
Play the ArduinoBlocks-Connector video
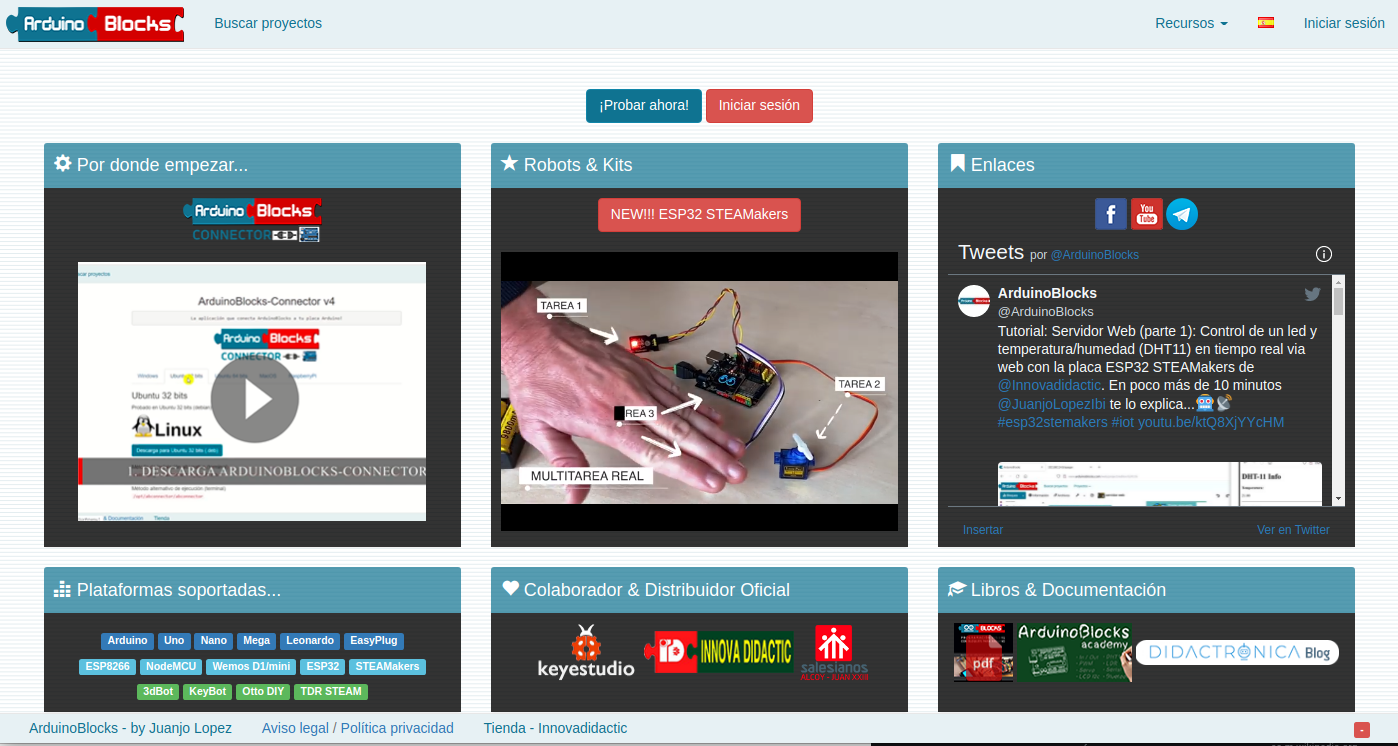point(254,400)
